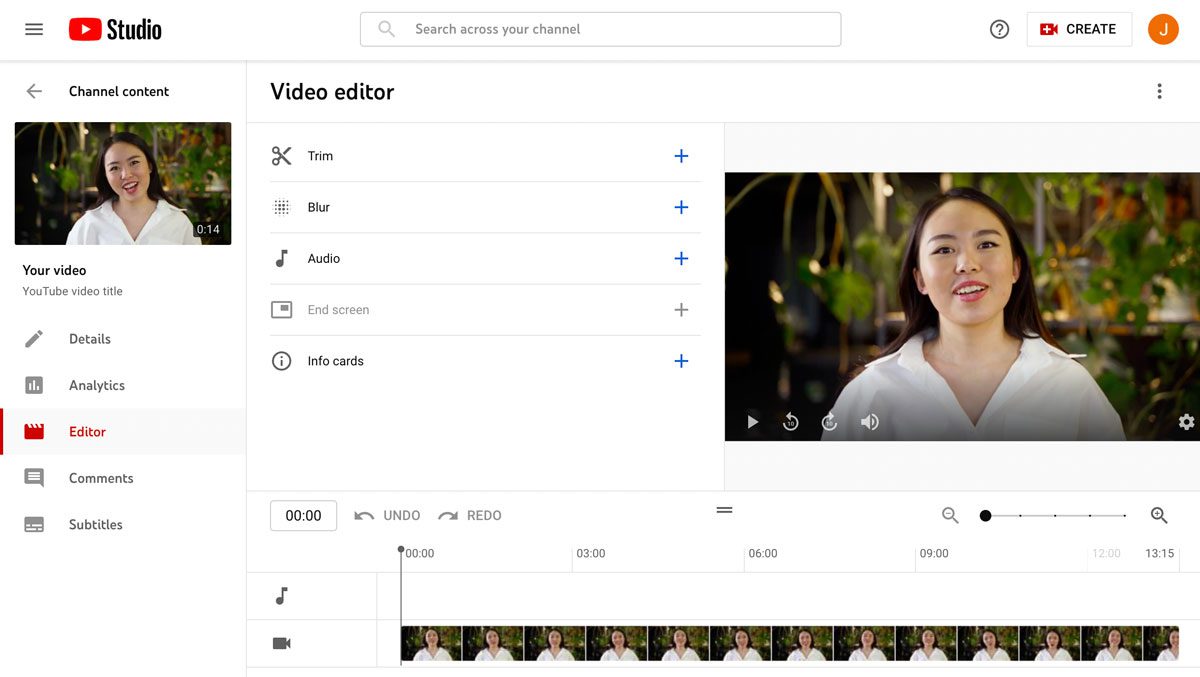This screenshot has height=677, width=1200.
Task: Click the Info cards icon
Action: (x=281, y=360)
